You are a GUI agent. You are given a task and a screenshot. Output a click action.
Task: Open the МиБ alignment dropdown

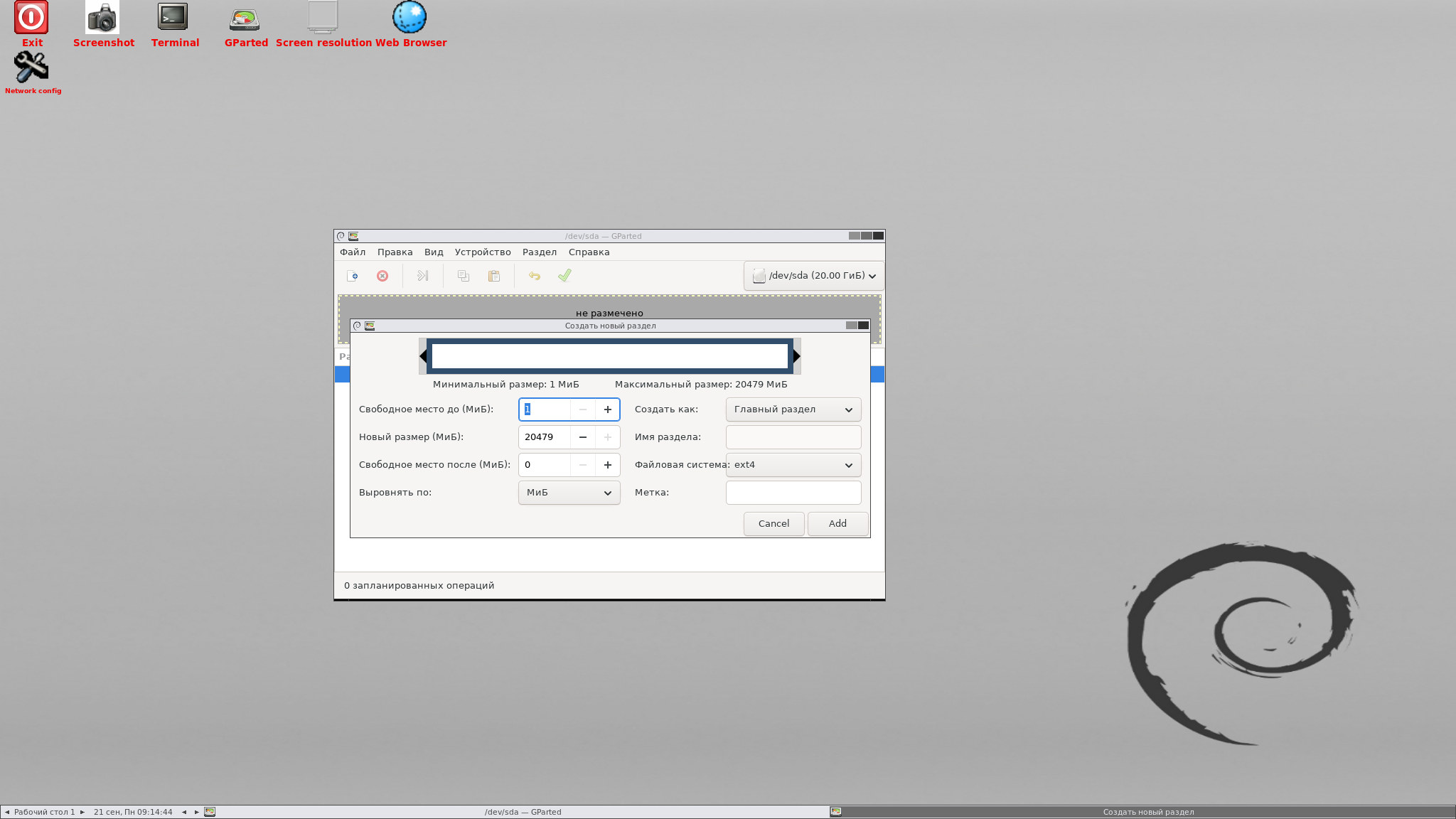[569, 493]
